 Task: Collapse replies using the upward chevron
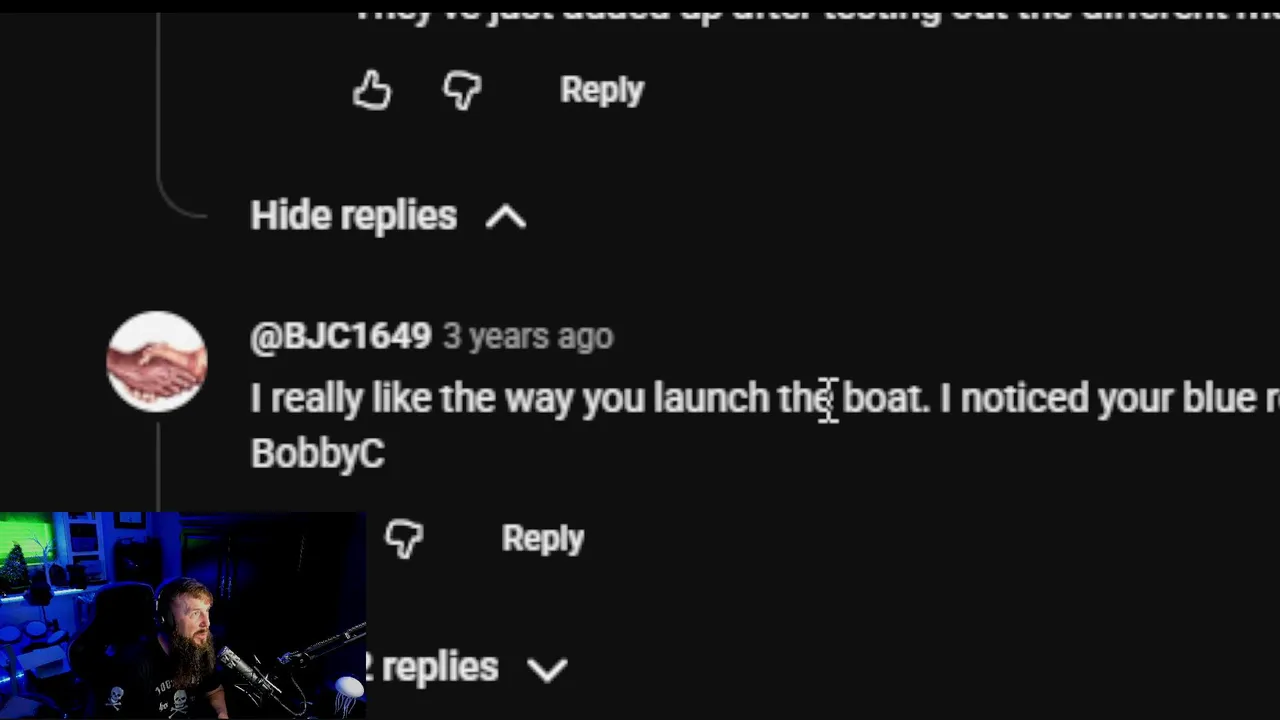506,217
